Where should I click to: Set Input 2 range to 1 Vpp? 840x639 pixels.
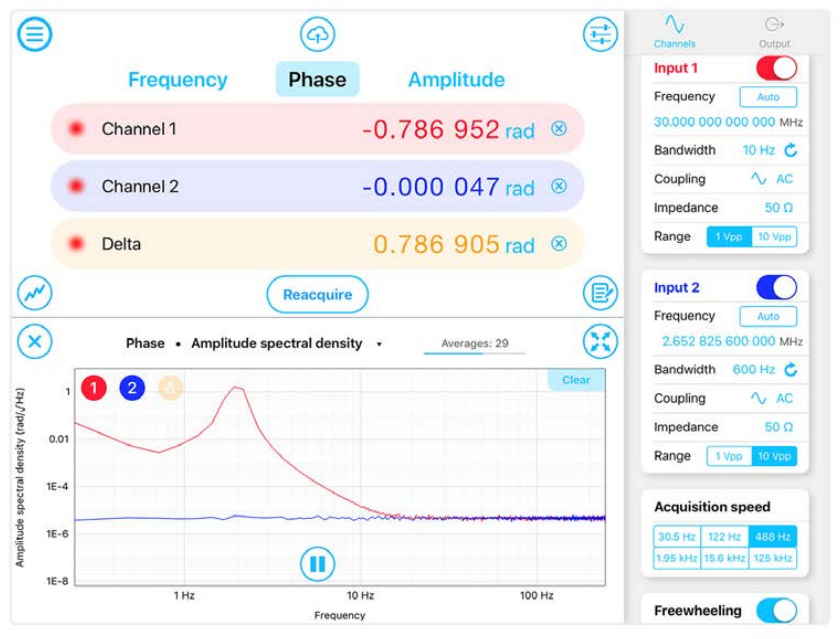729,456
